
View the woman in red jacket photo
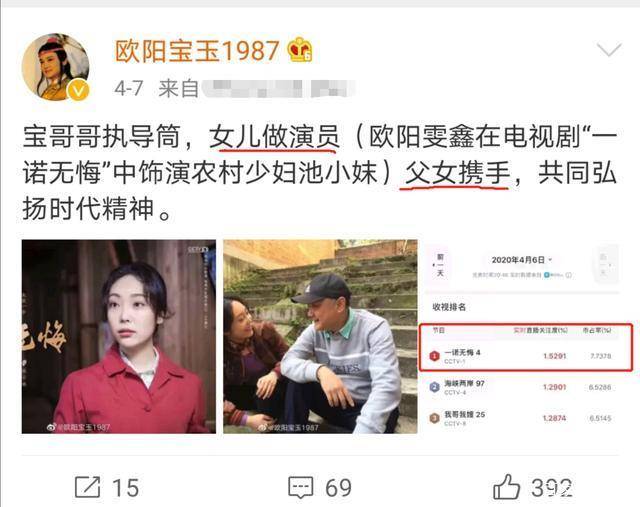click(119, 336)
